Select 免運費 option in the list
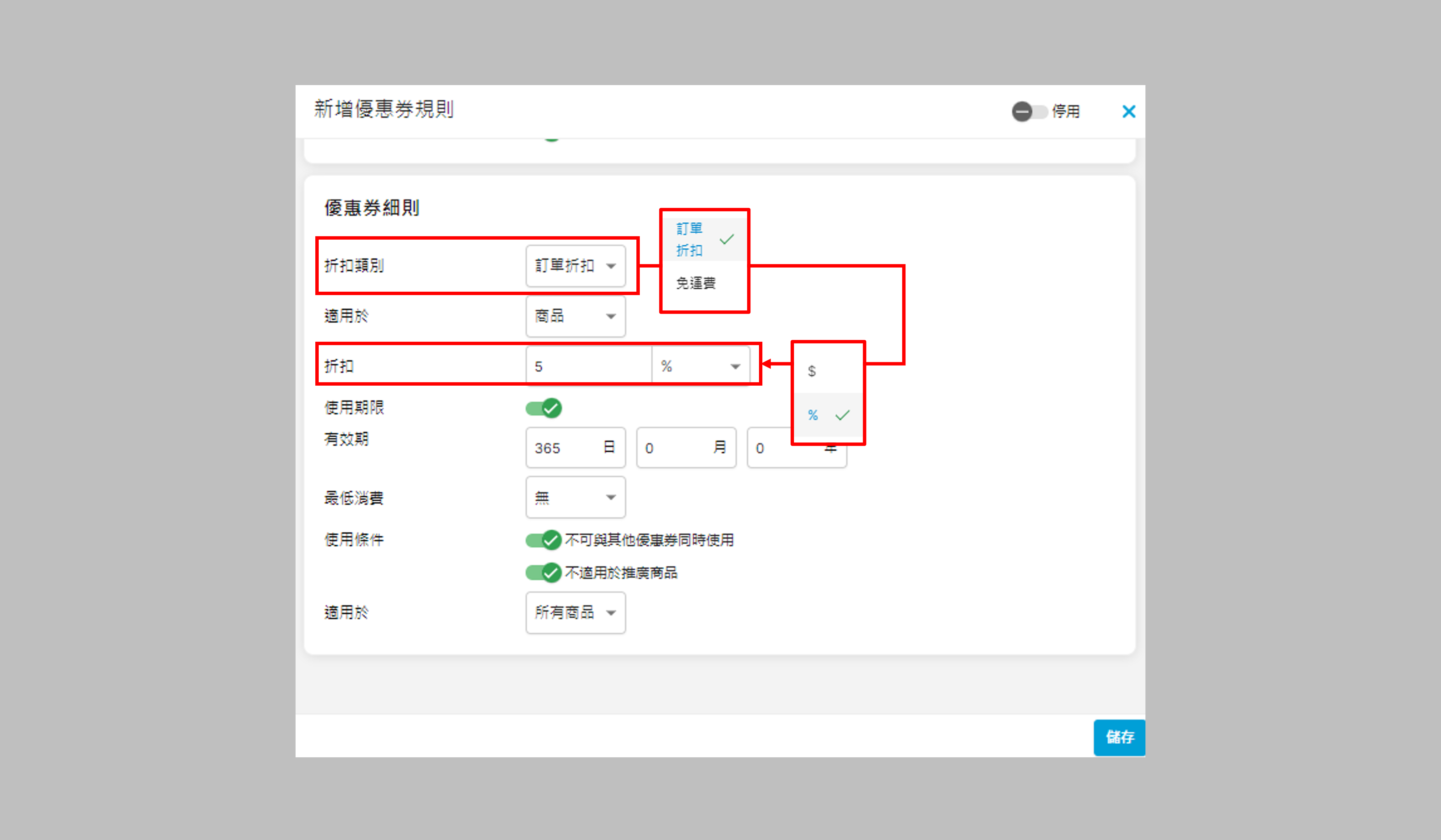Screen dimensions: 1441x840 [696, 283]
